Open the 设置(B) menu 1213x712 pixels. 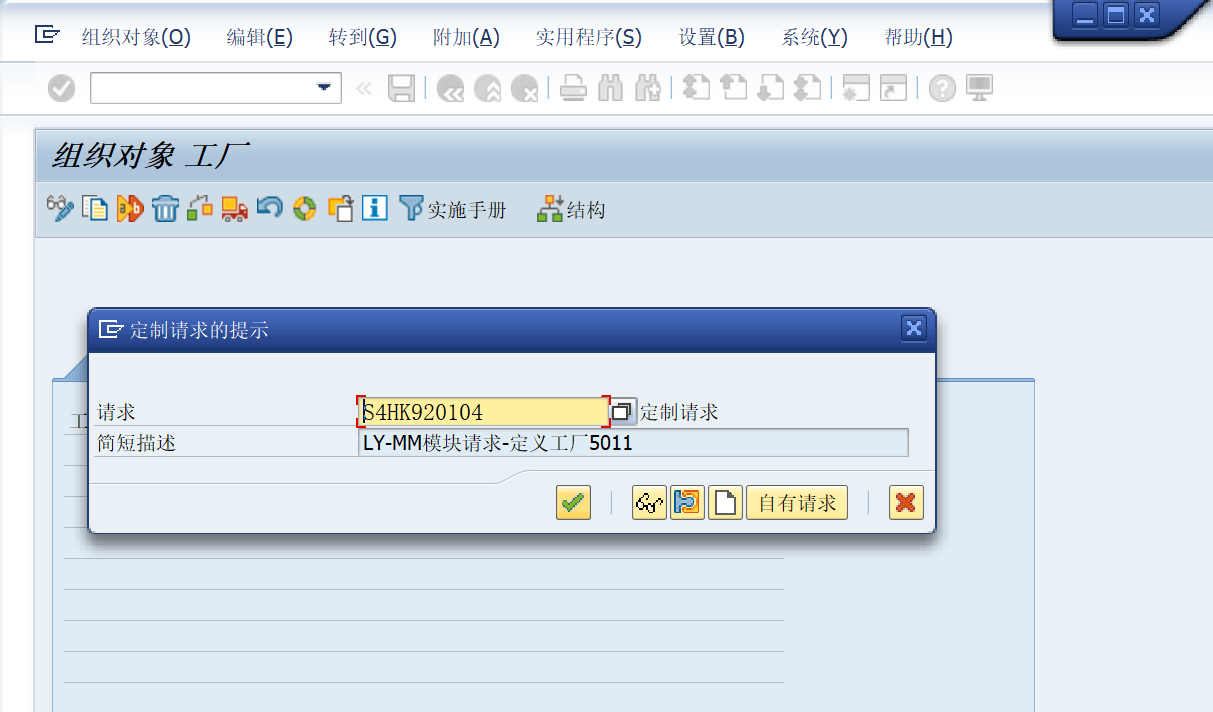[x=712, y=38]
